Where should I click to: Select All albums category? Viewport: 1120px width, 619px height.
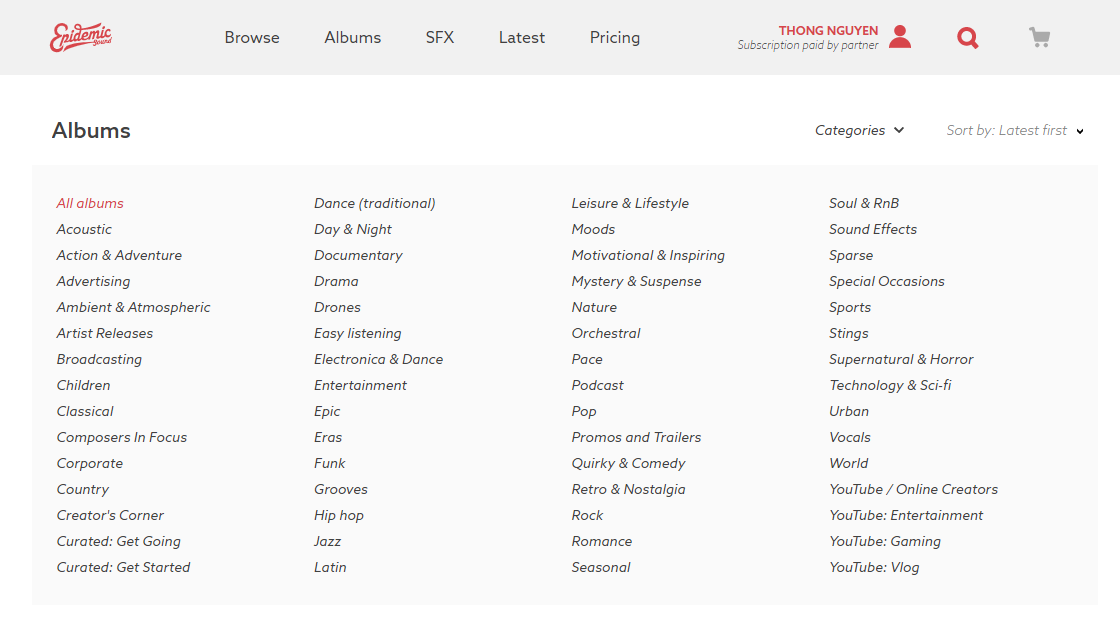(x=90, y=203)
